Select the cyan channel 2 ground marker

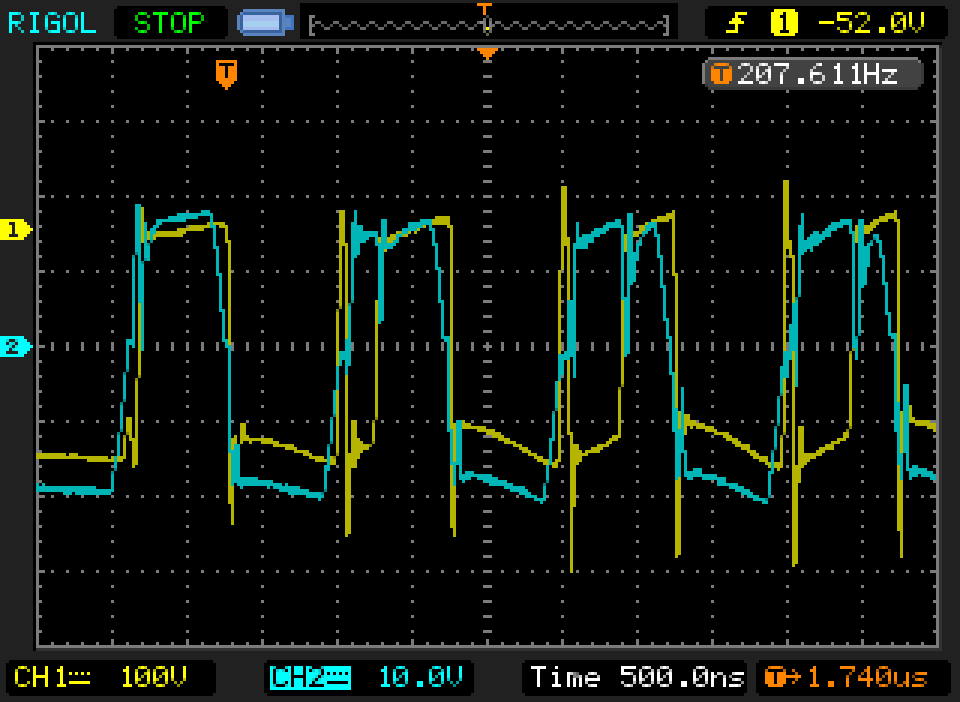pos(17,347)
